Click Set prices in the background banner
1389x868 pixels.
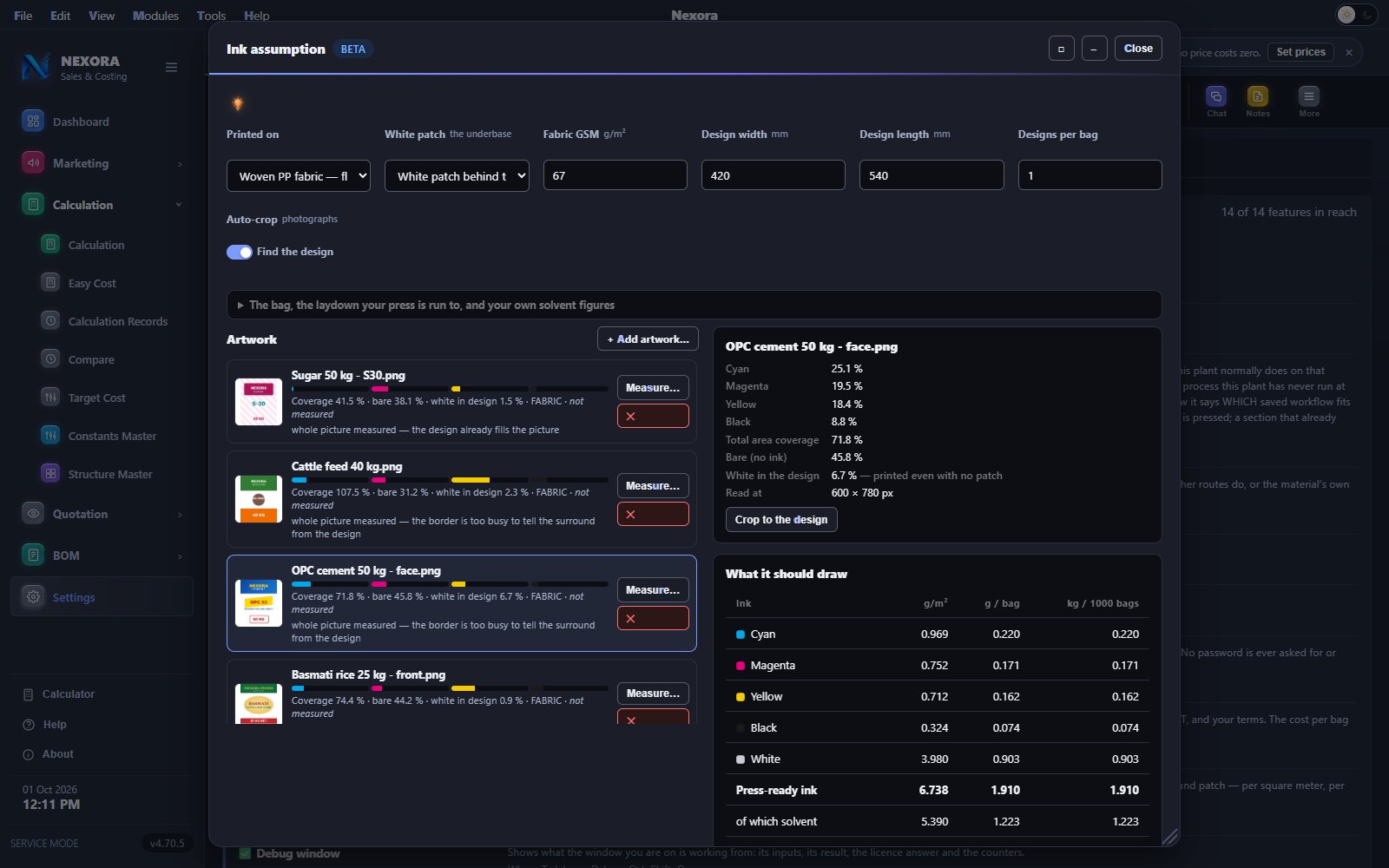coord(1300,52)
